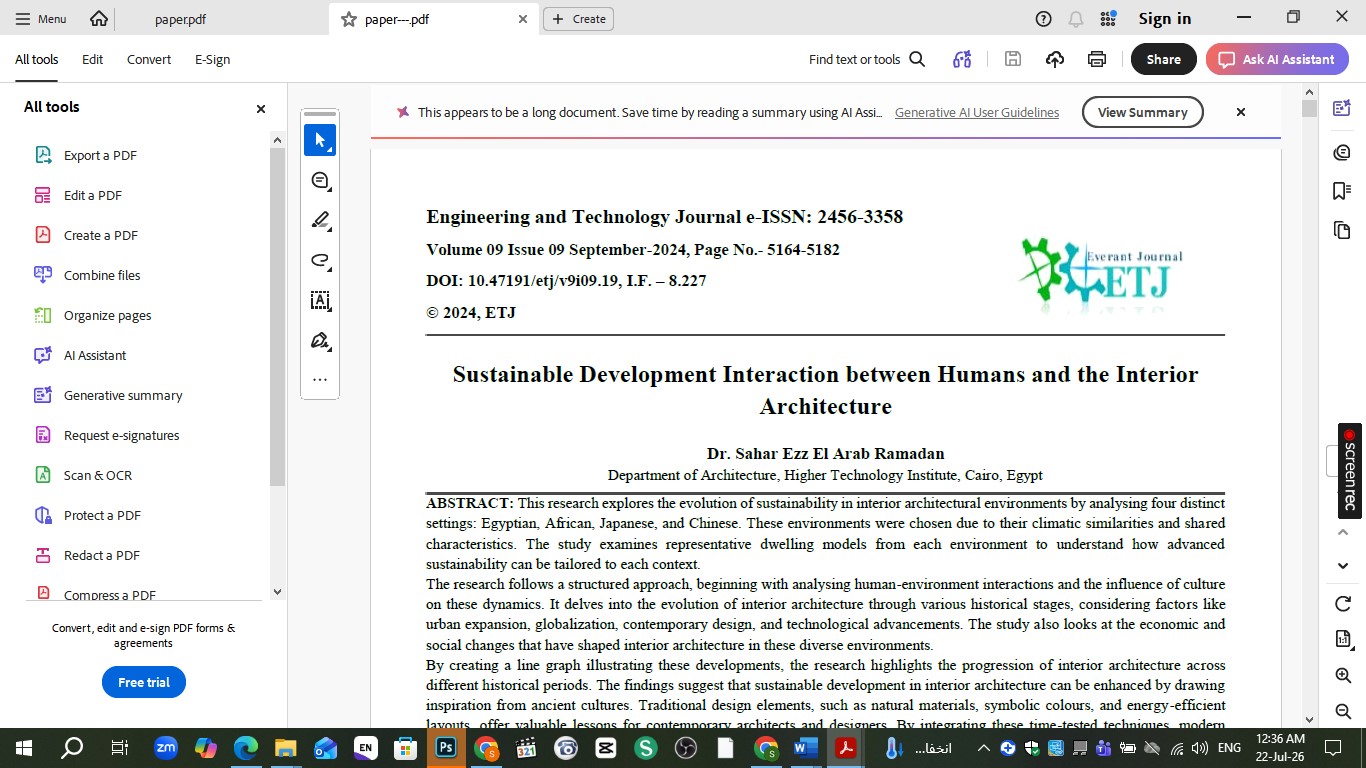Click the AI generative tools icon in toolbar
Image resolution: width=1366 pixels, height=768 pixels.
click(962, 59)
